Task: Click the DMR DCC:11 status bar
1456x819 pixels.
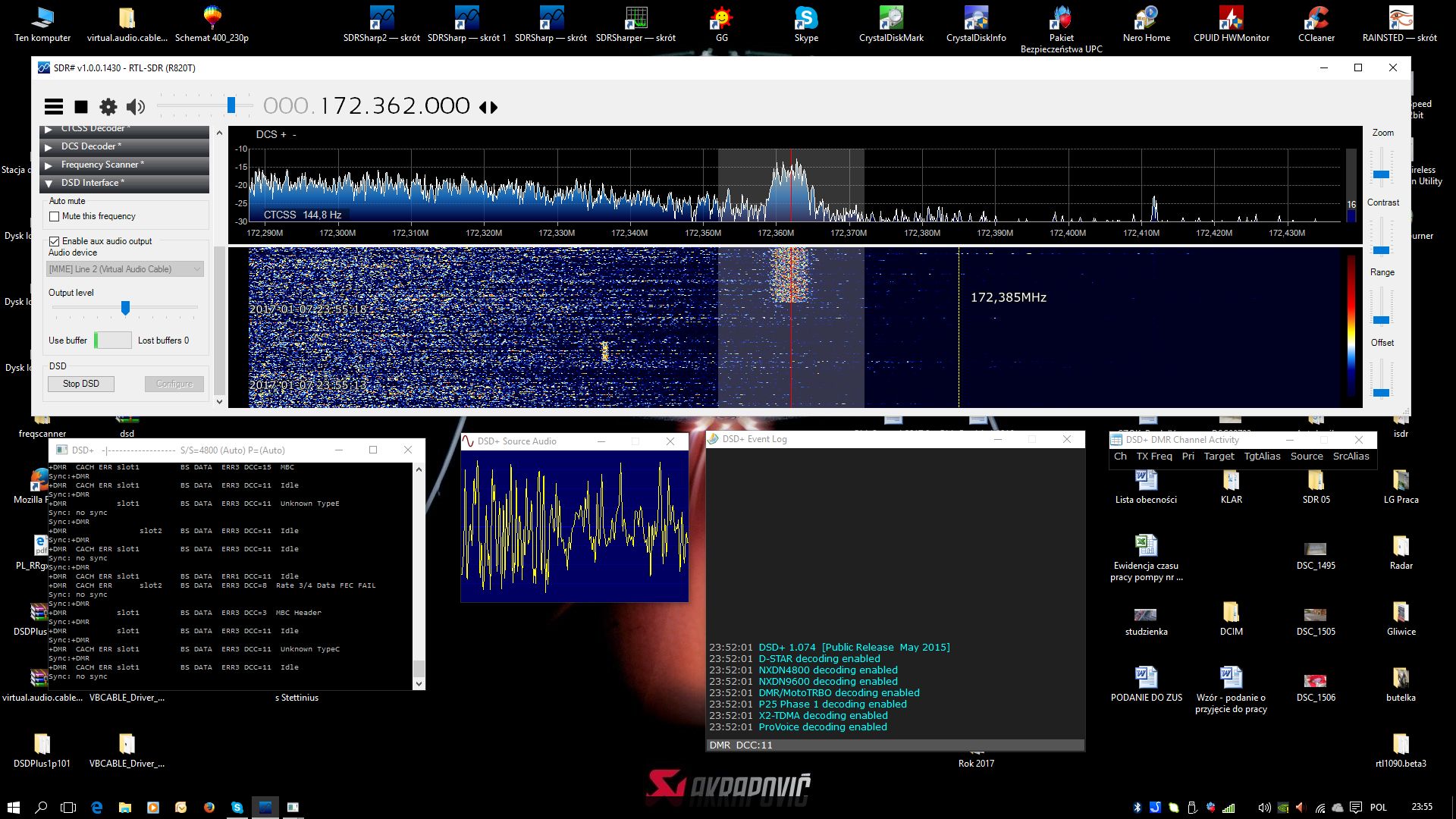Action: click(895, 745)
